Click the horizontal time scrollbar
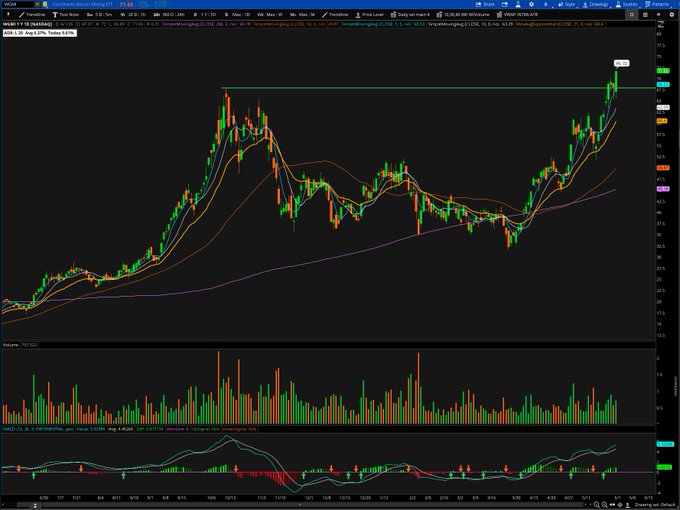 299,505
